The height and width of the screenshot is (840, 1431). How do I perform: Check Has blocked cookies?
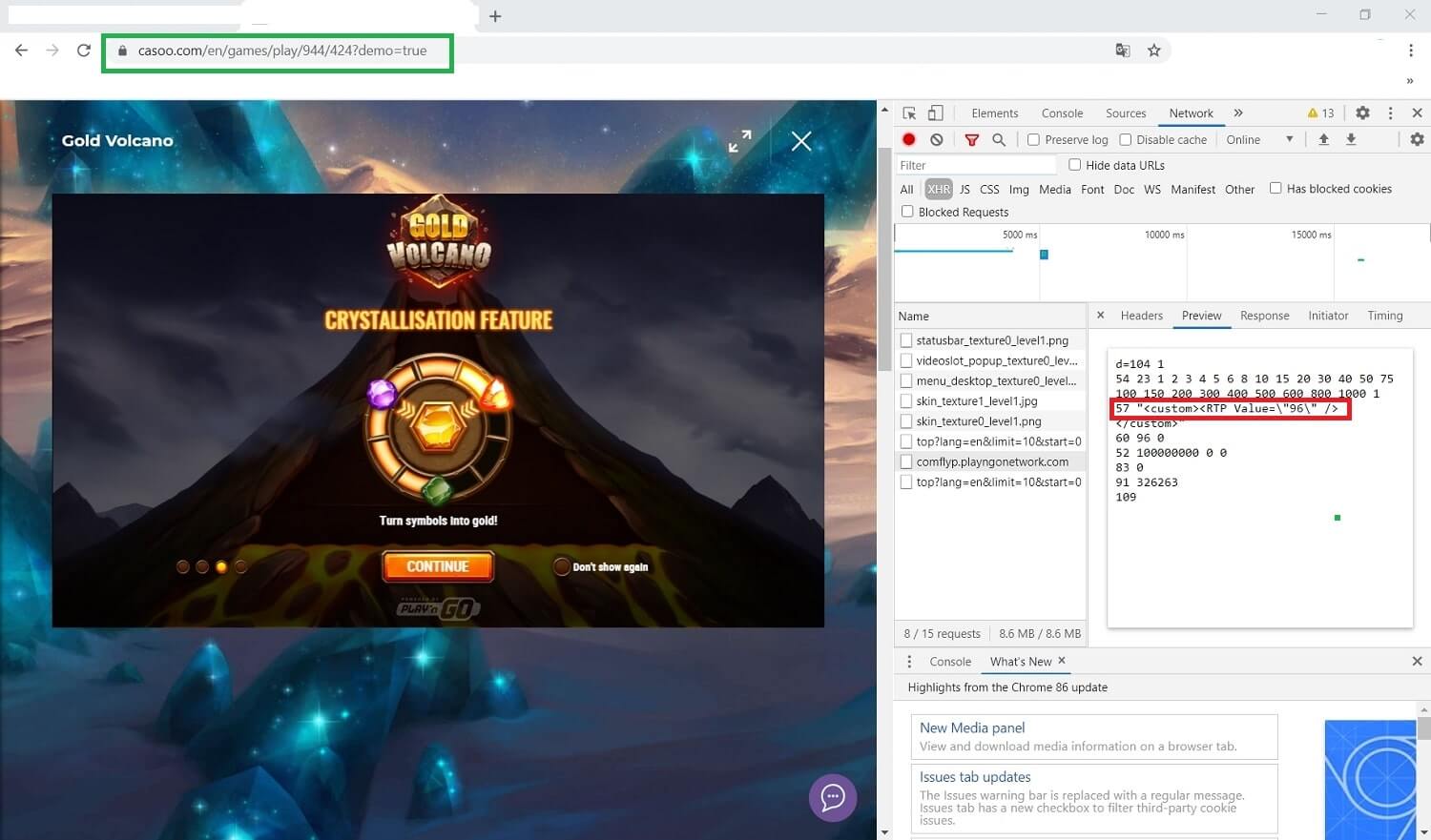coord(1275,188)
